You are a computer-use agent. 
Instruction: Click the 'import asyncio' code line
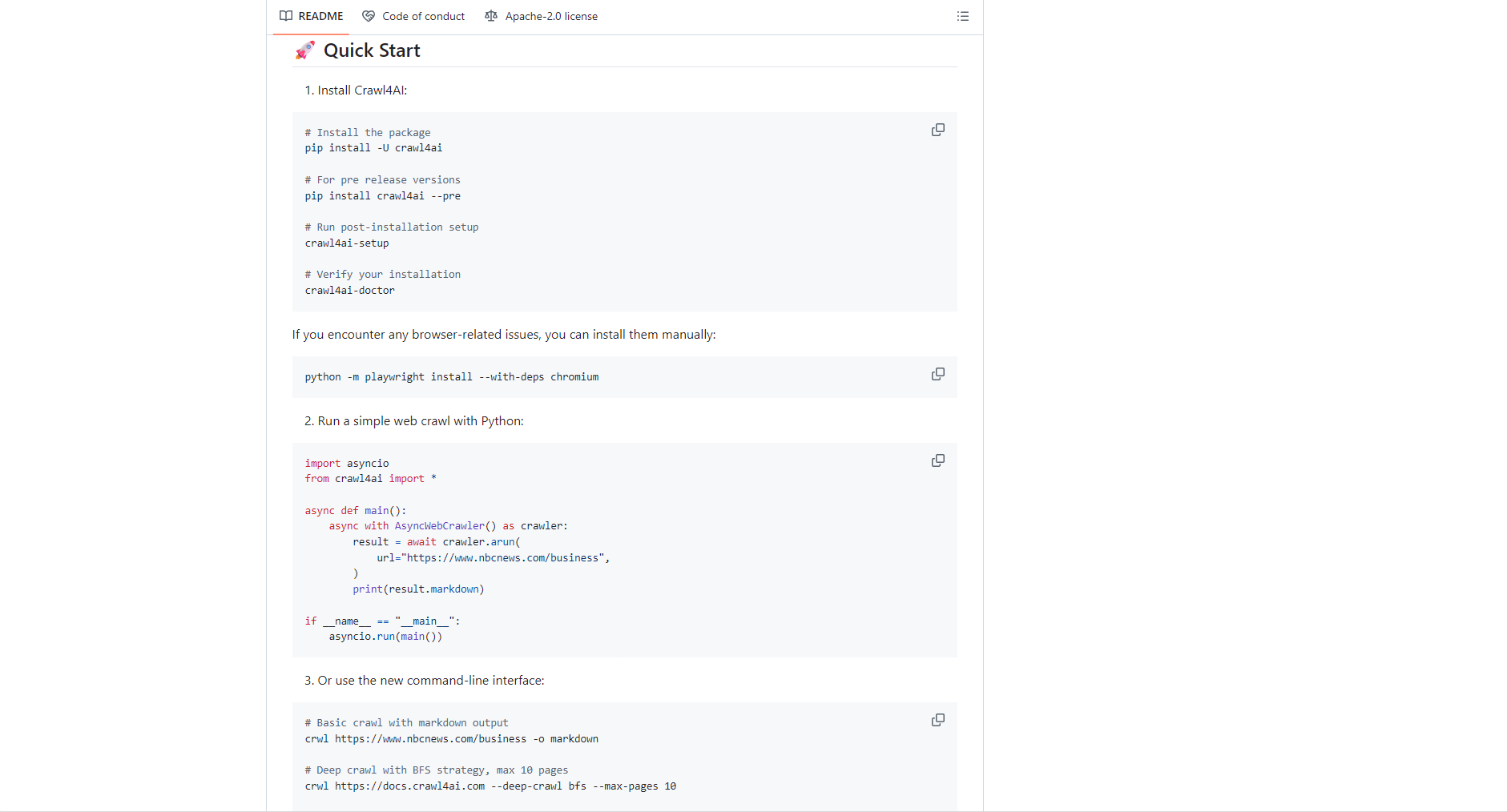pos(347,464)
